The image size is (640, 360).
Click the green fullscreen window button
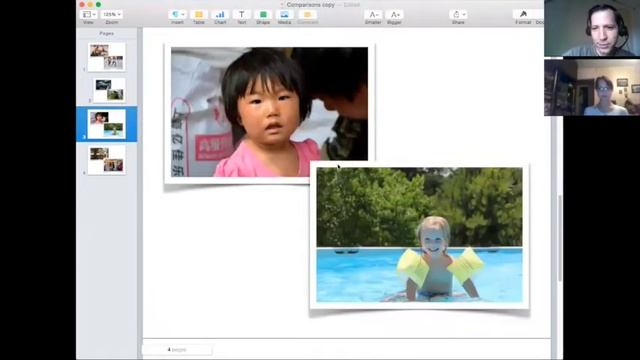pos(98,4)
